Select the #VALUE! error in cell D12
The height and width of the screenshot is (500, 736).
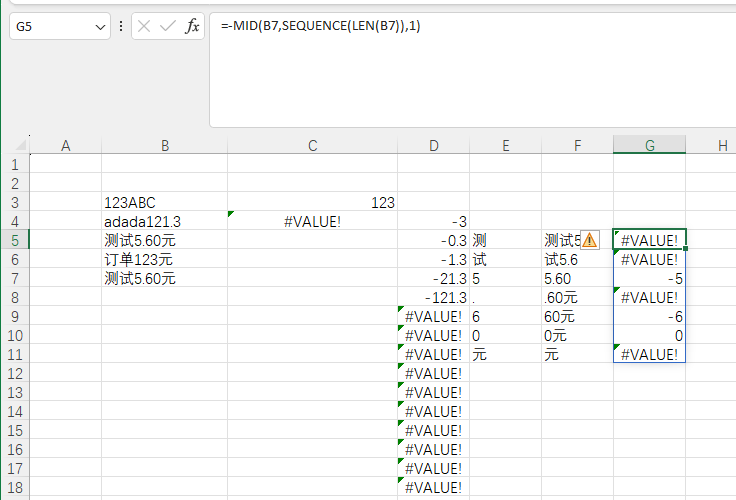[x=434, y=374]
